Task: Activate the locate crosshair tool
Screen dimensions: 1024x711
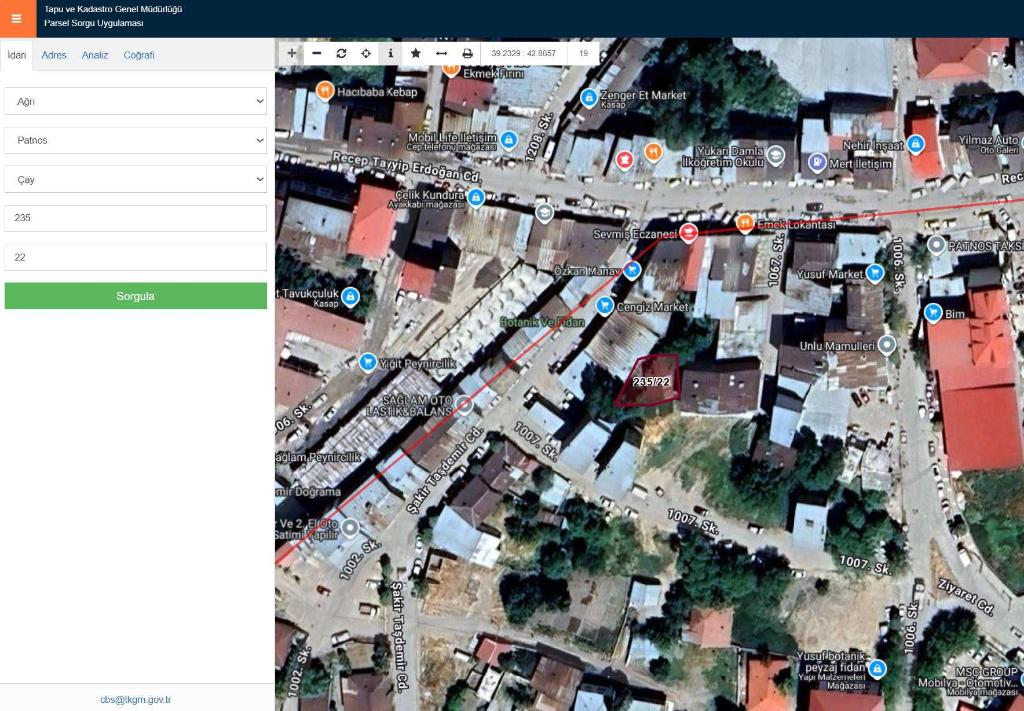Action: coord(366,54)
